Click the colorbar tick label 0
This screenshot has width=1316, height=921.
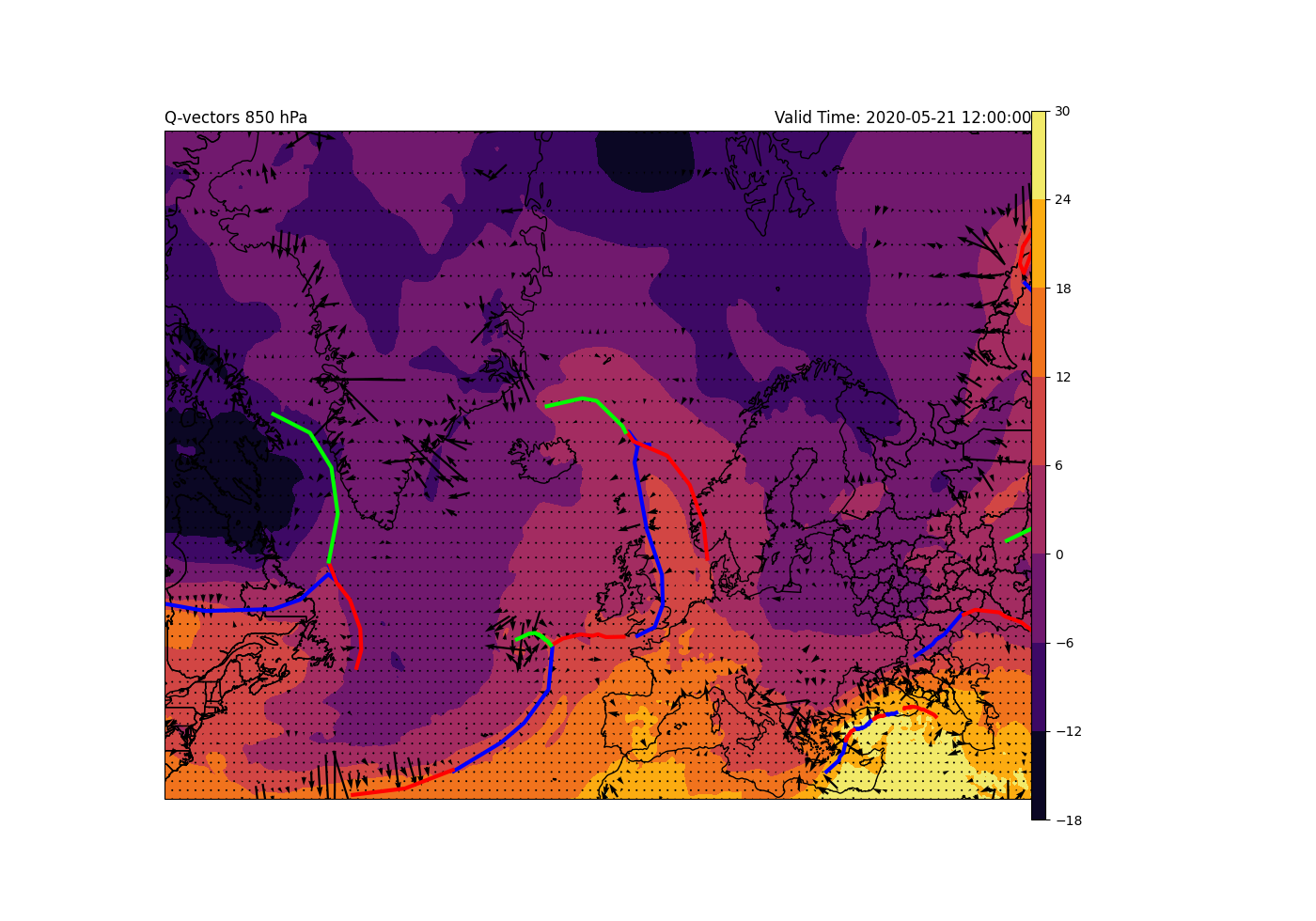[1059, 554]
